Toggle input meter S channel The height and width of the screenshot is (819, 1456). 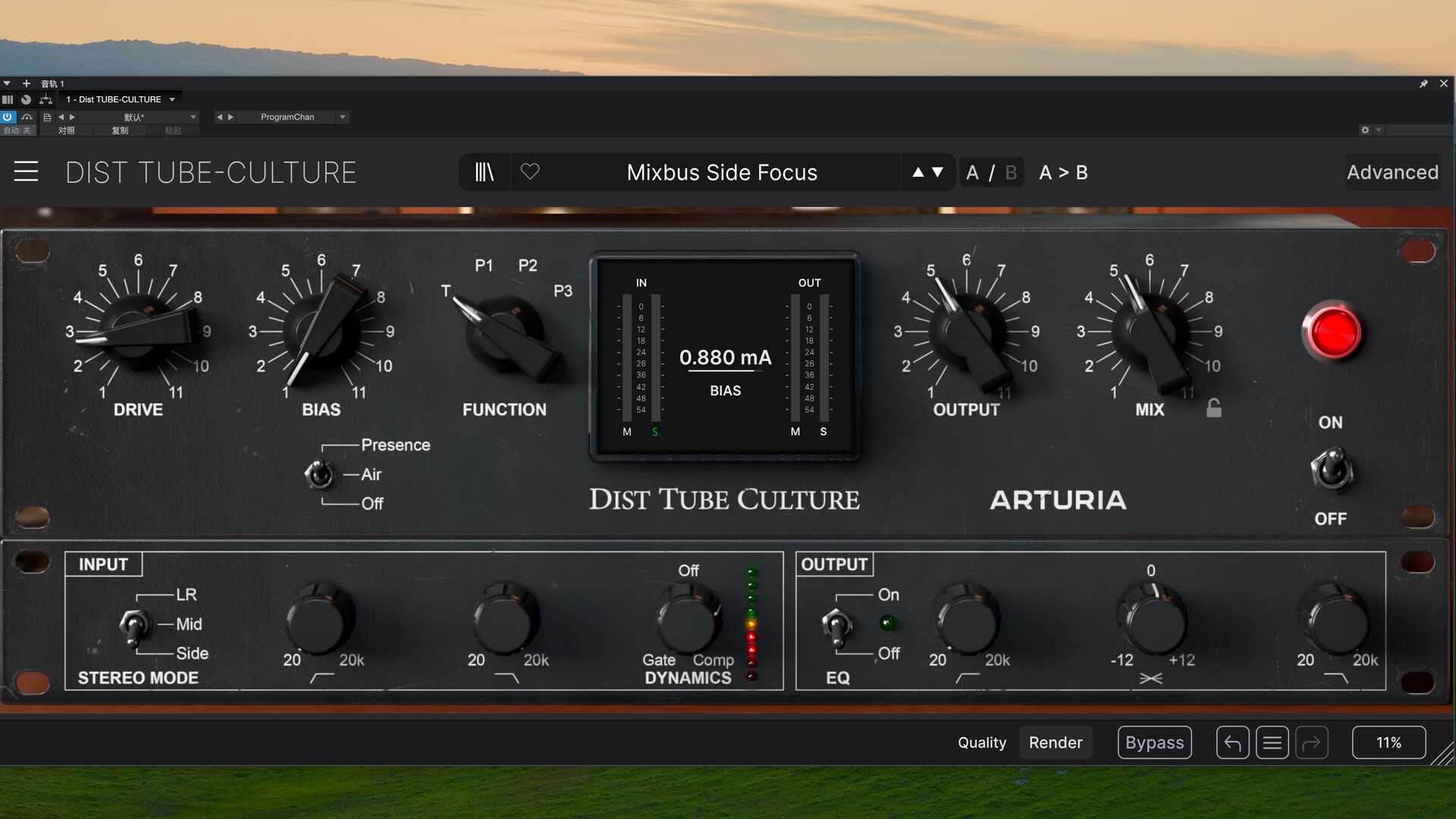[x=654, y=431]
